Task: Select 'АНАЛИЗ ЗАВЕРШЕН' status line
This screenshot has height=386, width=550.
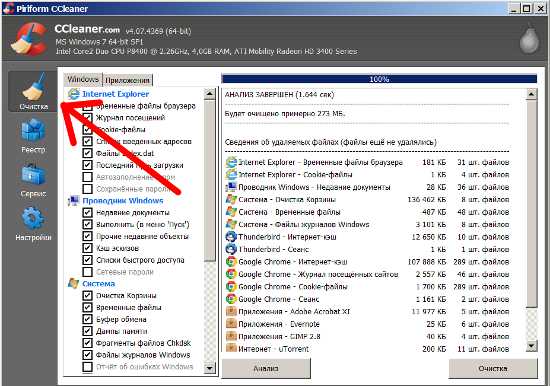Action: coord(279,94)
